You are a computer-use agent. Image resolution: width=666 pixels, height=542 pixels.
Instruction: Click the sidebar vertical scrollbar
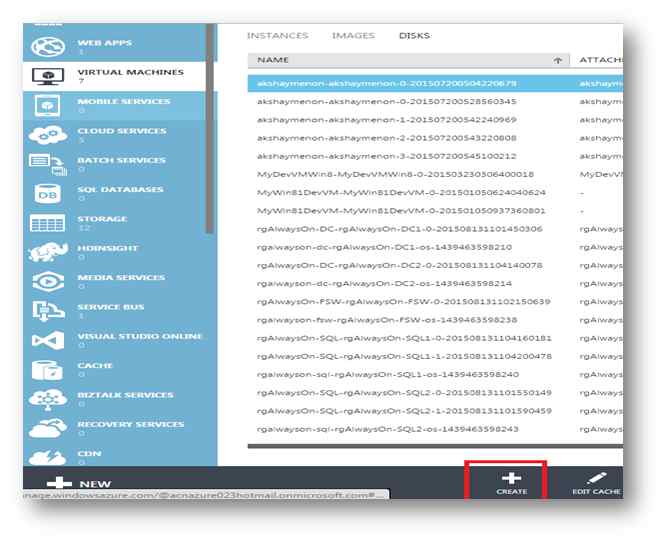209,128
